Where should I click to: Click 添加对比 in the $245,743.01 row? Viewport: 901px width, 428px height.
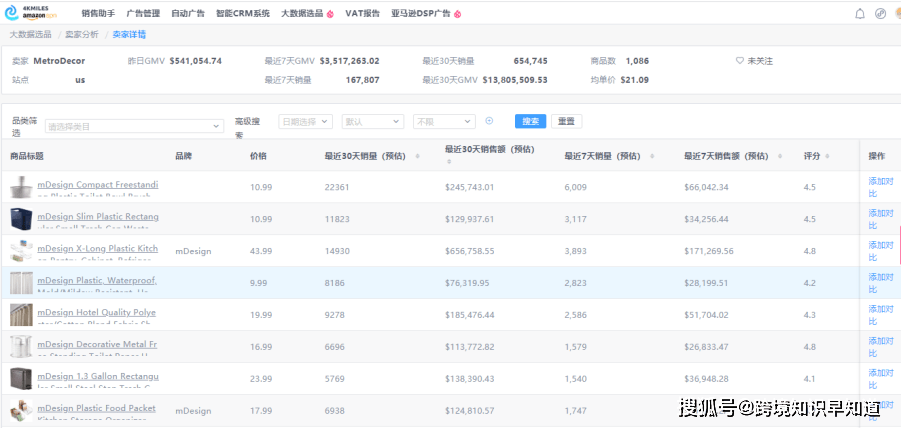coord(881,187)
